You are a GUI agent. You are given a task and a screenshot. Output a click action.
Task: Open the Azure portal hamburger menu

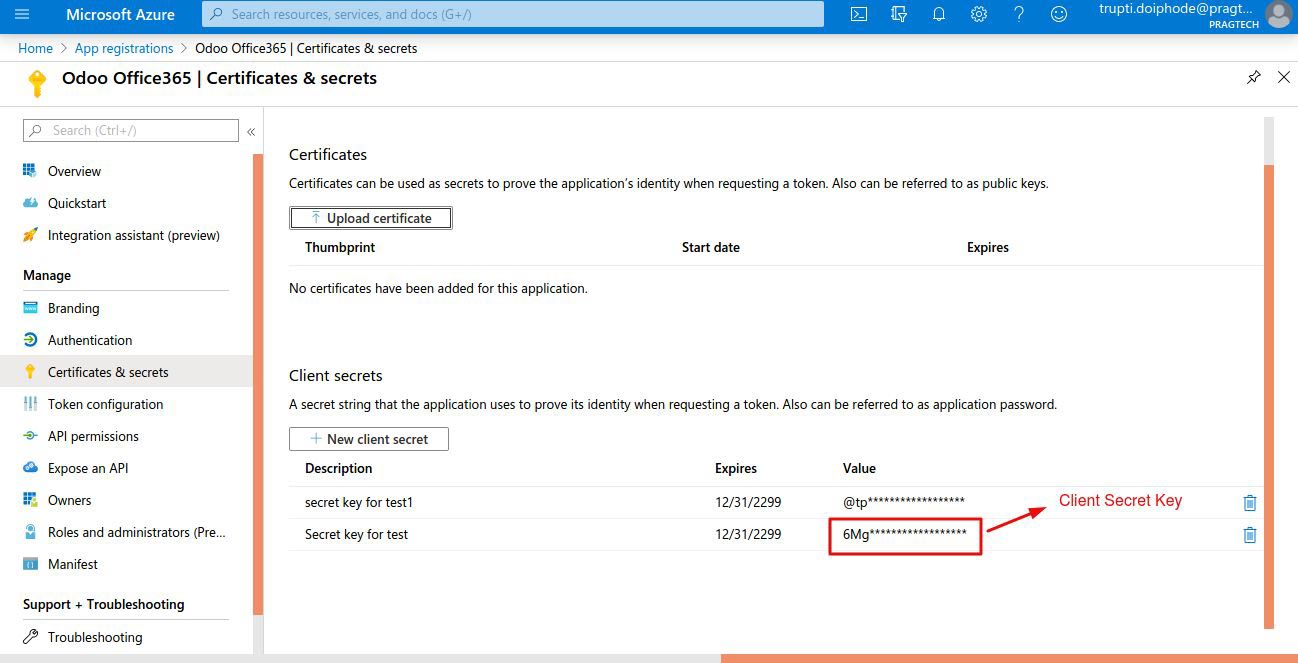click(x=22, y=14)
